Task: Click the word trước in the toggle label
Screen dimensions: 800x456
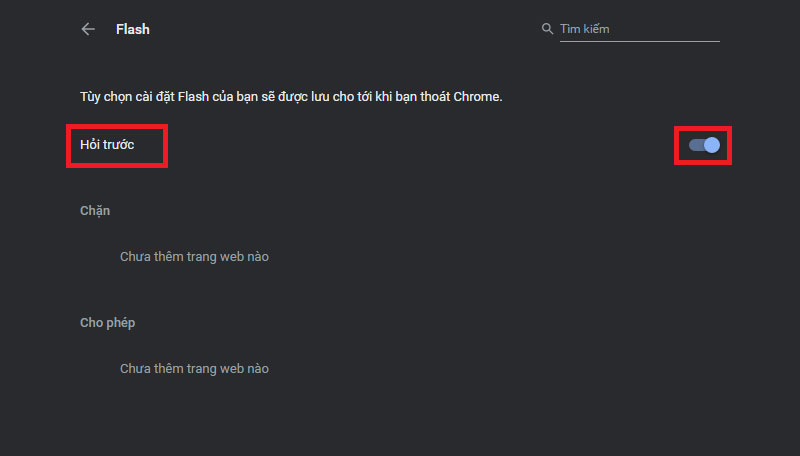Action: 118,145
